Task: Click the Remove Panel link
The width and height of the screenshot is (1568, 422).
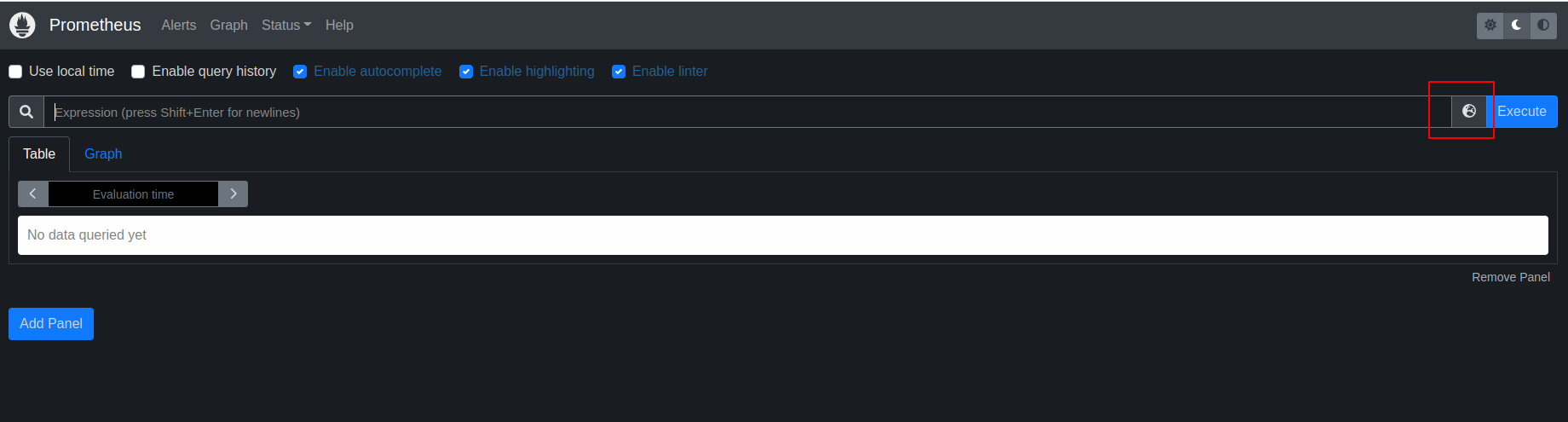Action: (1510, 278)
